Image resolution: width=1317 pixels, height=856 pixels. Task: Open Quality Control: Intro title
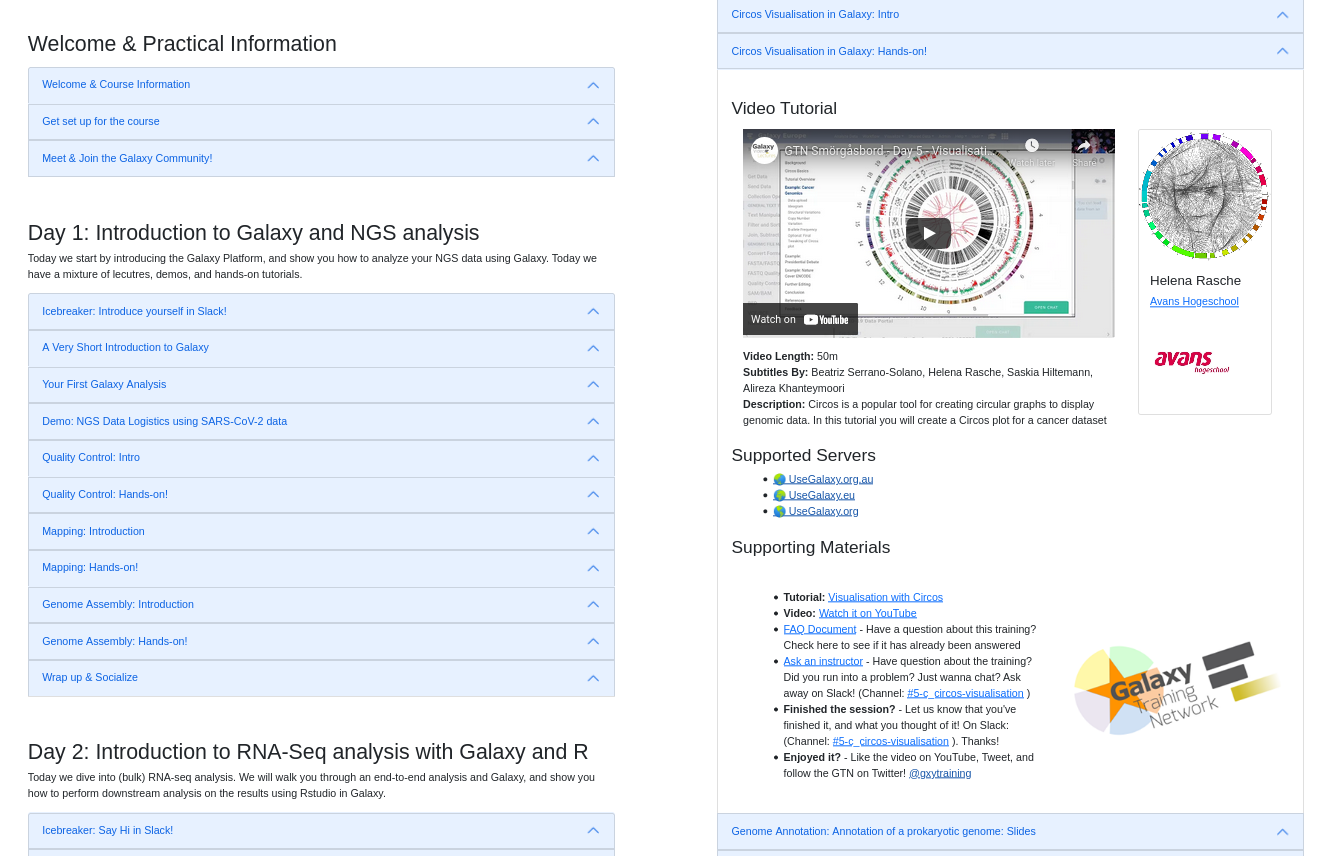click(91, 457)
